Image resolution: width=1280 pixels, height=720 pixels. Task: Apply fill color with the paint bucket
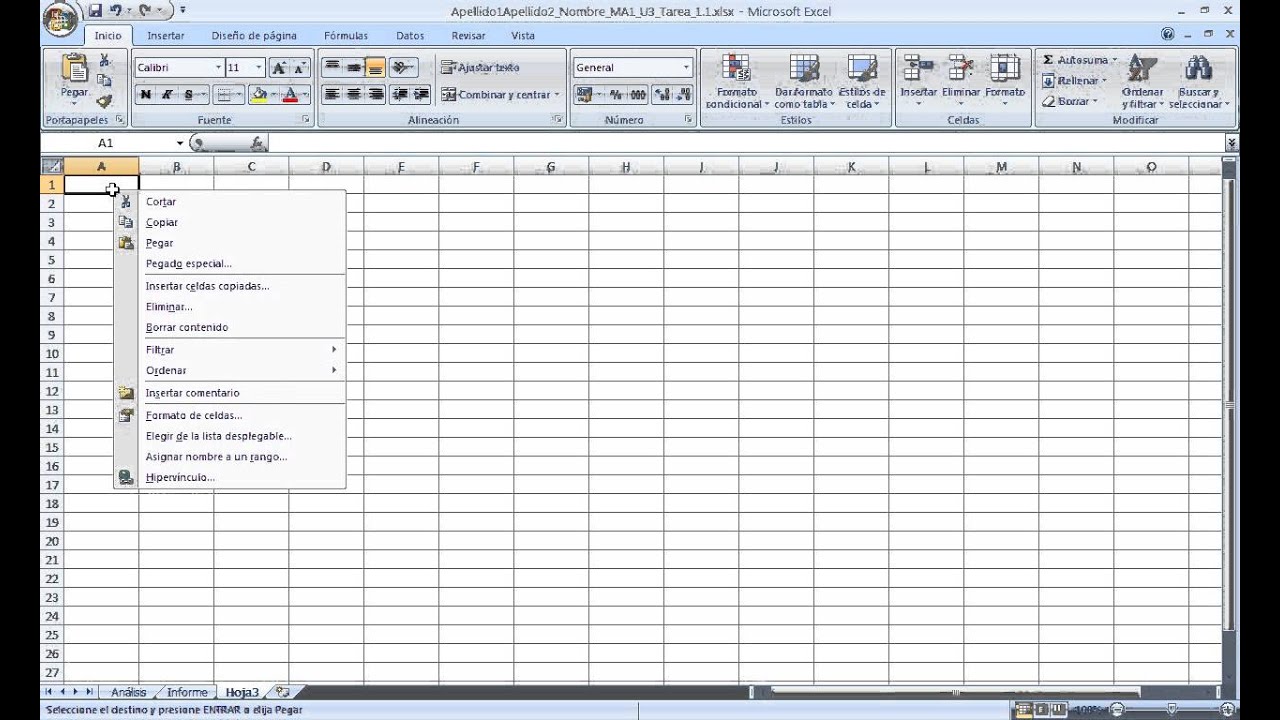(260, 95)
